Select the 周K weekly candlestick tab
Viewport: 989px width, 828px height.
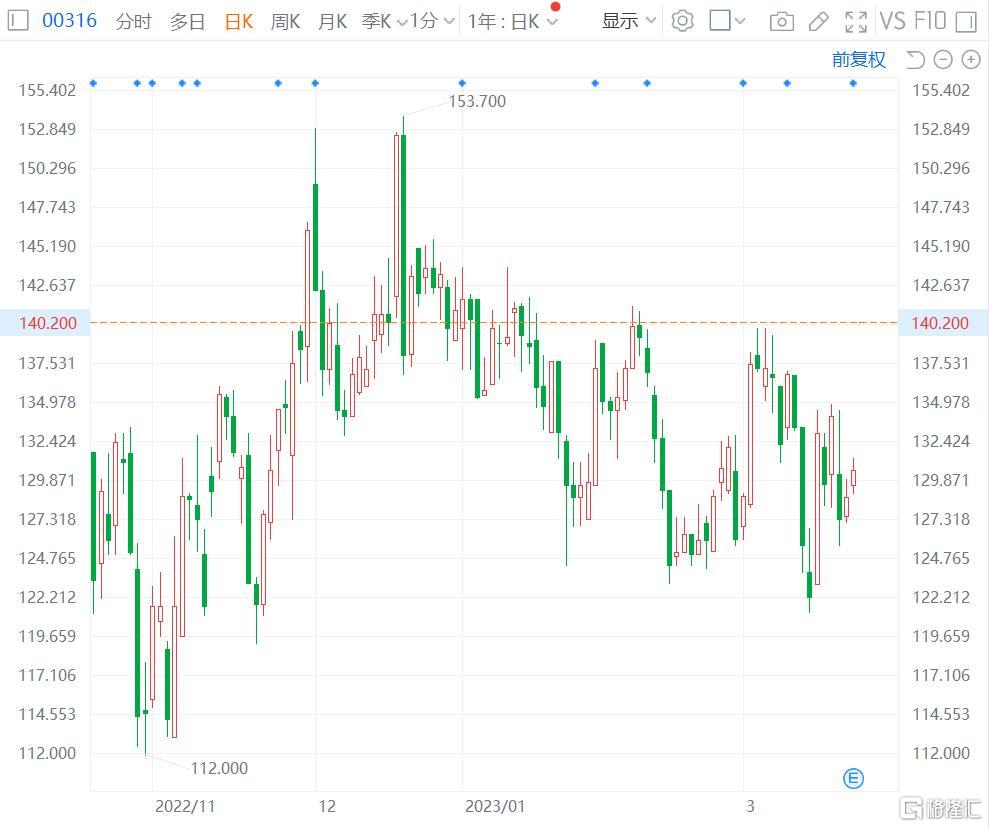tap(285, 21)
